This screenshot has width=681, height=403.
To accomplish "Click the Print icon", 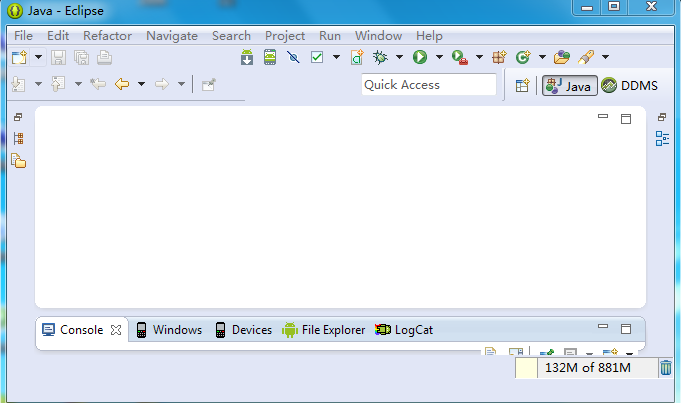I will (x=104, y=57).
